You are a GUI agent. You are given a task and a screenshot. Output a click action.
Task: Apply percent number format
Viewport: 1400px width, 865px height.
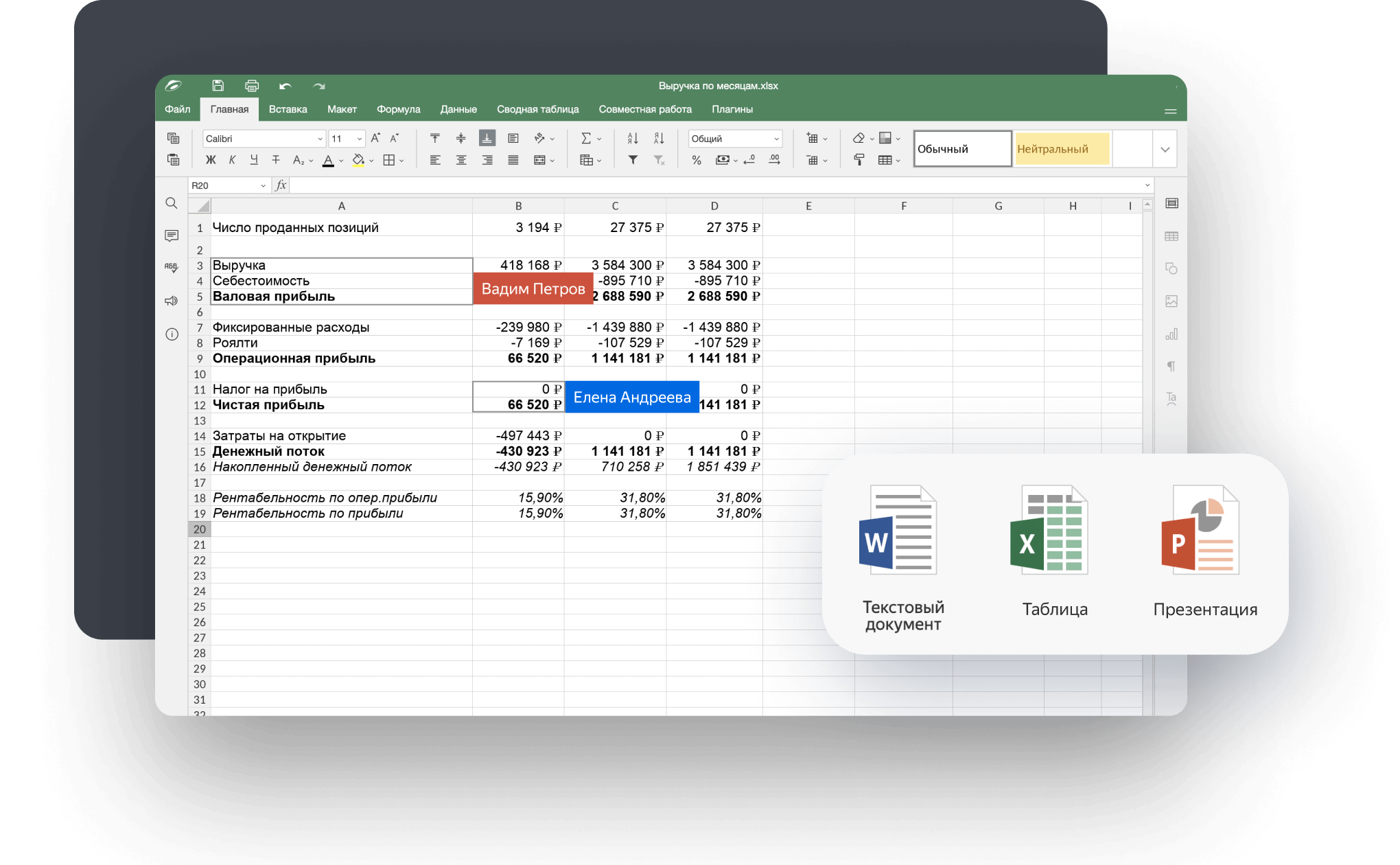click(x=697, y=160)
